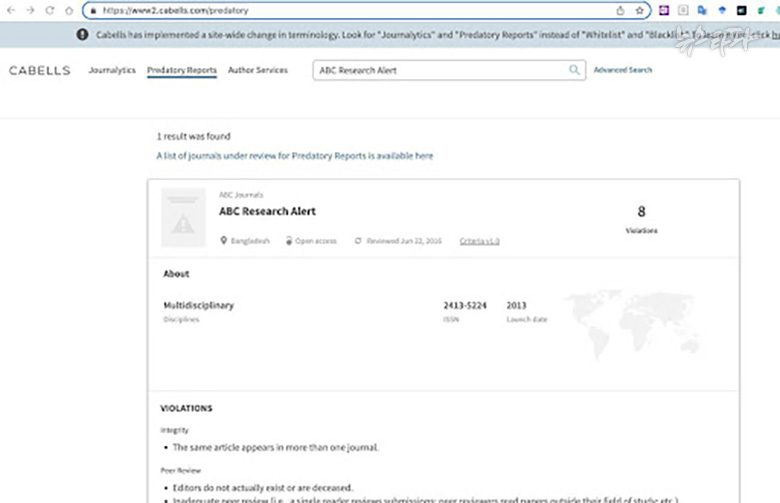Go forward with the browser forward arrow
This screenshot has height=503, width=780.
[30, 10]
